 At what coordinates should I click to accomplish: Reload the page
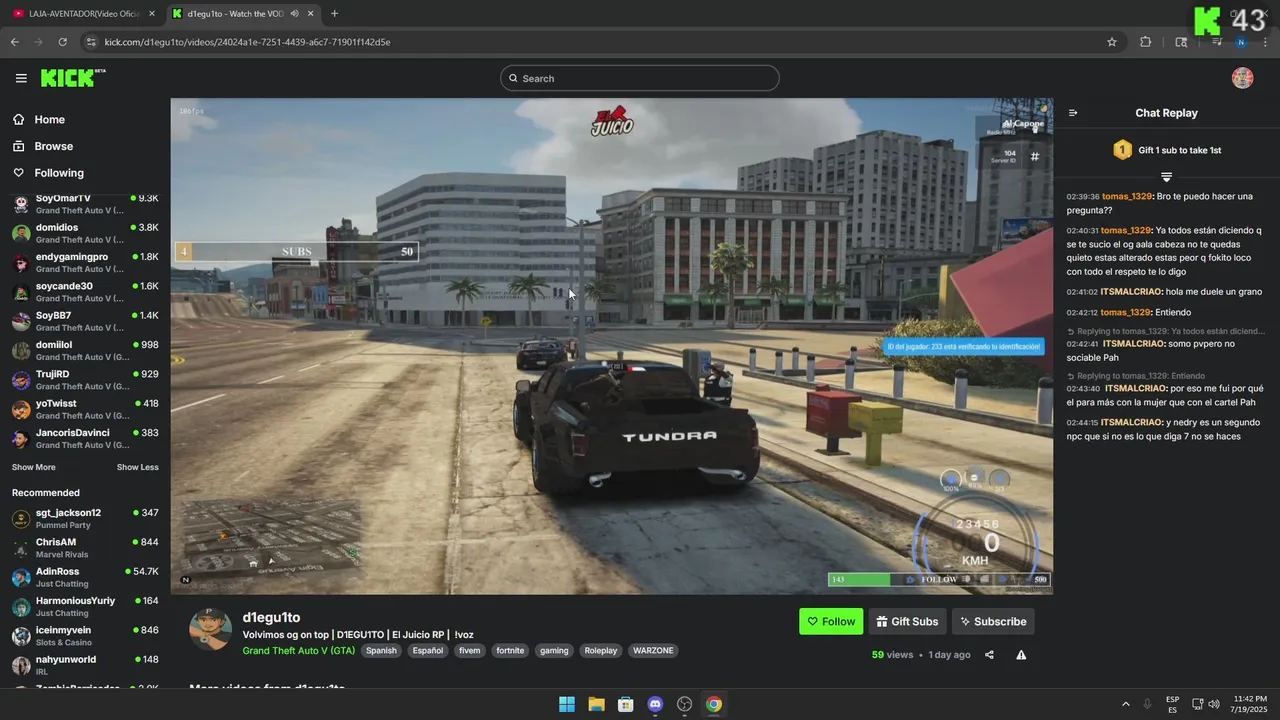[62, 42]
